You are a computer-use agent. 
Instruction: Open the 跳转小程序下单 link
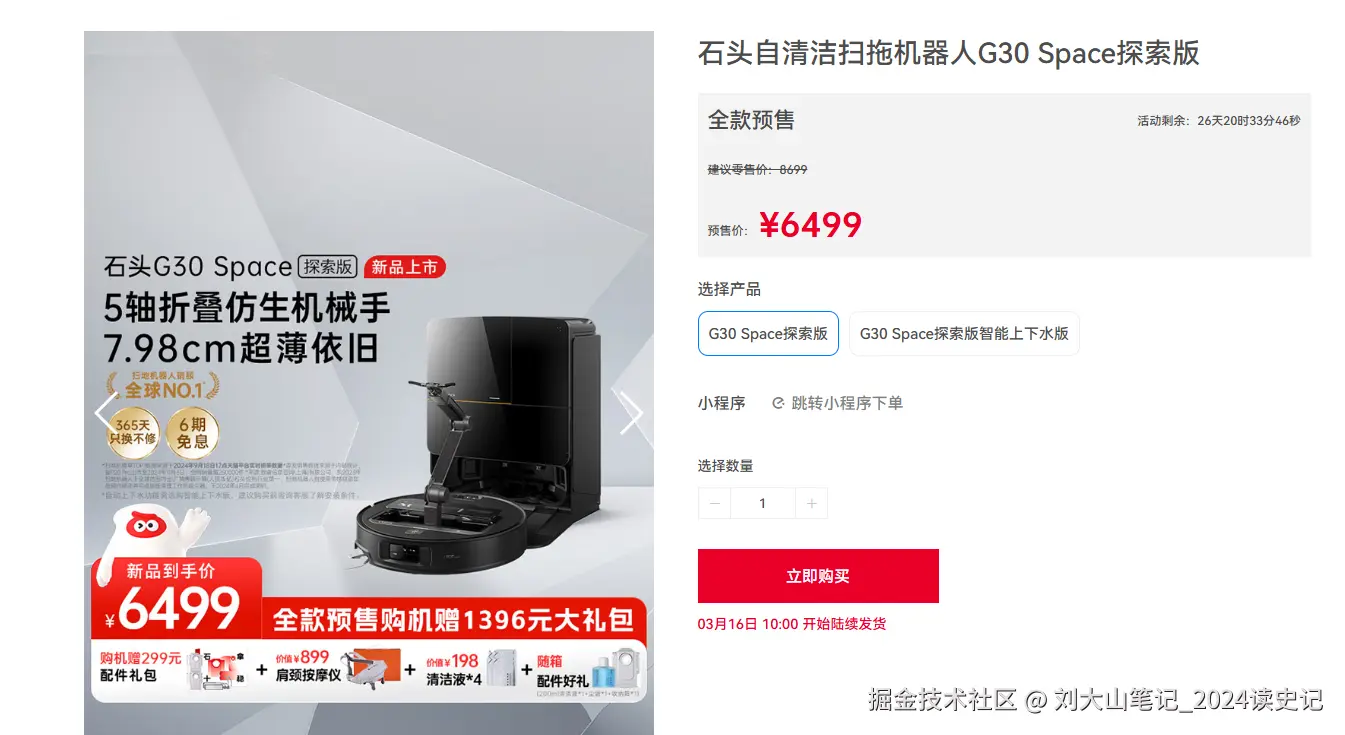(847, 403)
